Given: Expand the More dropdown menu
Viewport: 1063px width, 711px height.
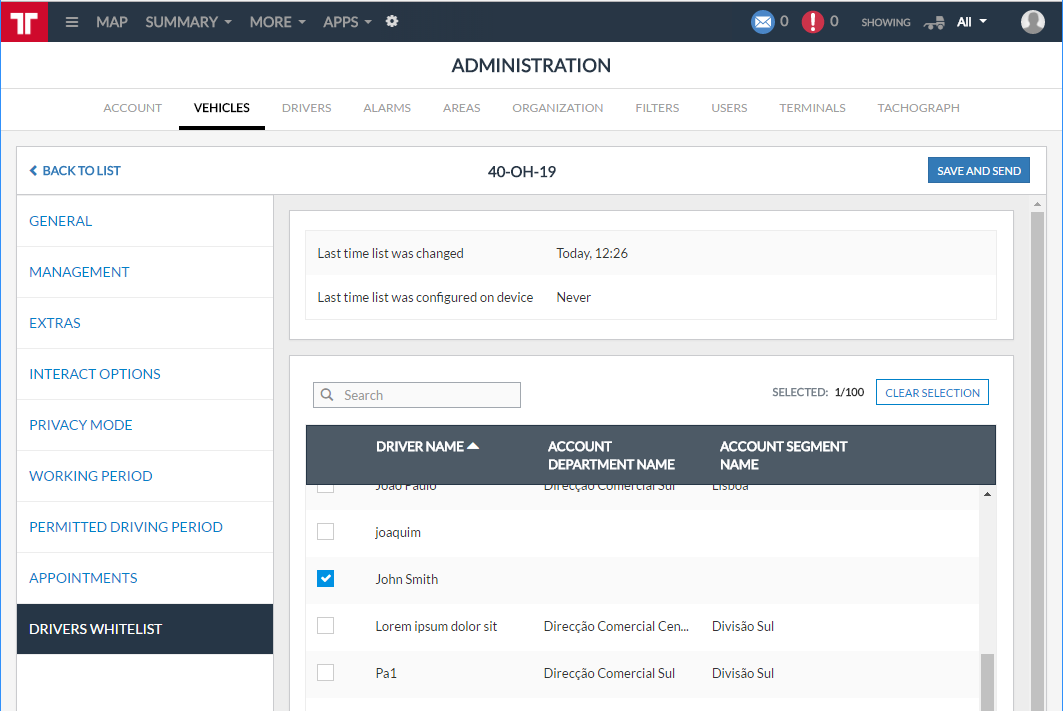Looking at the screenshot, I should (277, 22).
